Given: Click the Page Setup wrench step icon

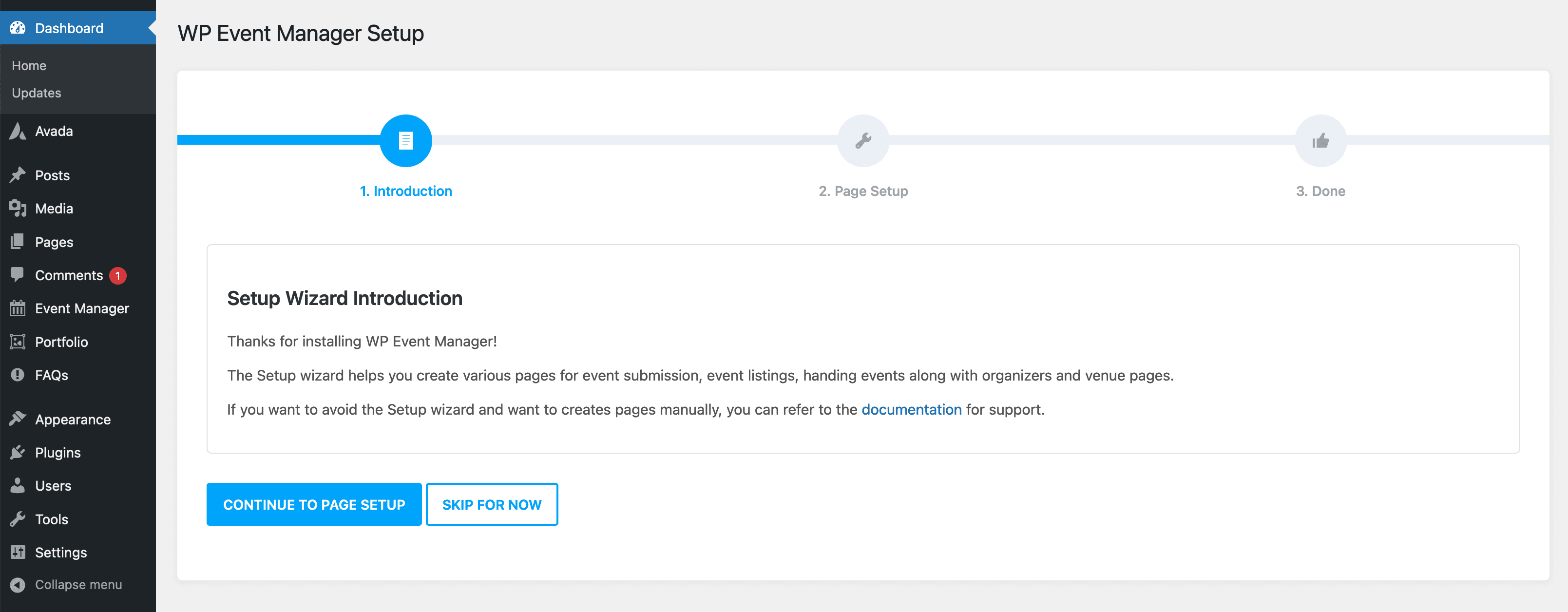Looking at the screenshot, I should (x=863, y=141).
